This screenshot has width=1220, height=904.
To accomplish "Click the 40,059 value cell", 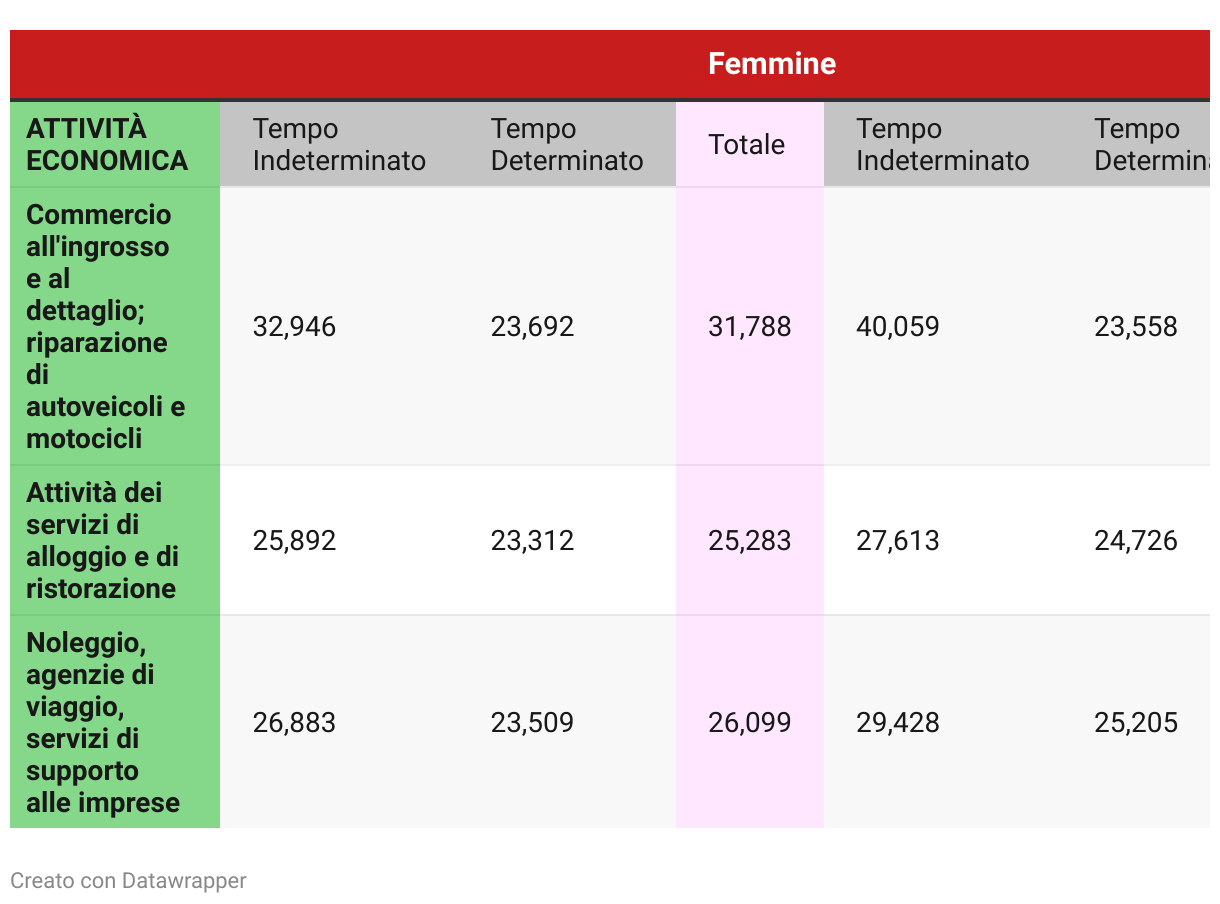I will [x=897, y=327].
